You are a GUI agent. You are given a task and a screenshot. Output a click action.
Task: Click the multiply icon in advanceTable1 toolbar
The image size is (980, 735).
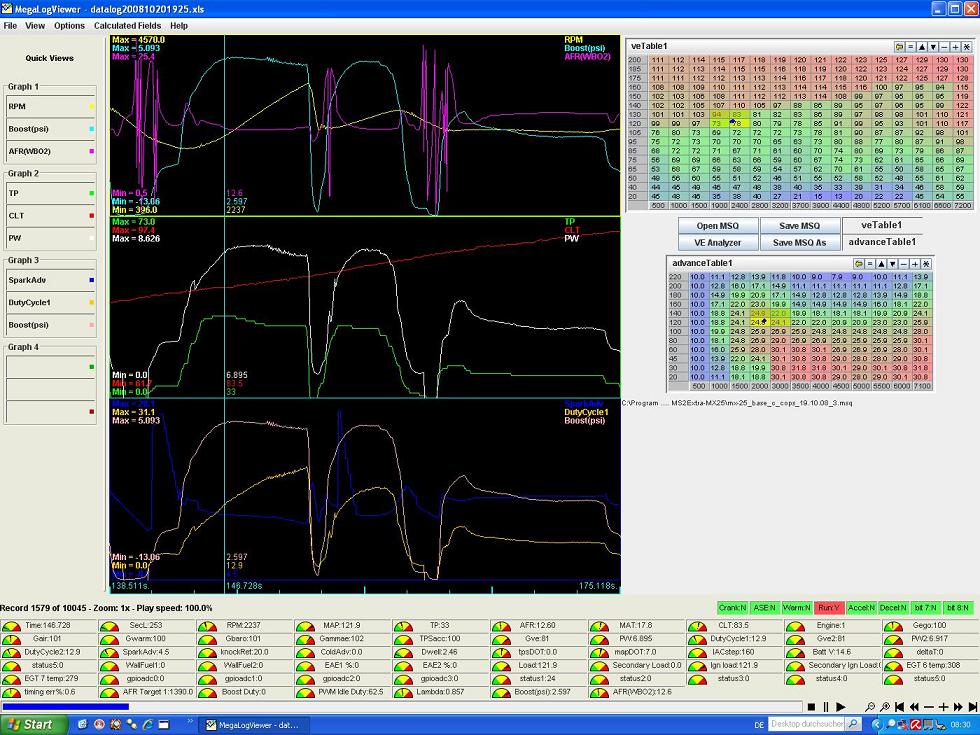[926, 263]
